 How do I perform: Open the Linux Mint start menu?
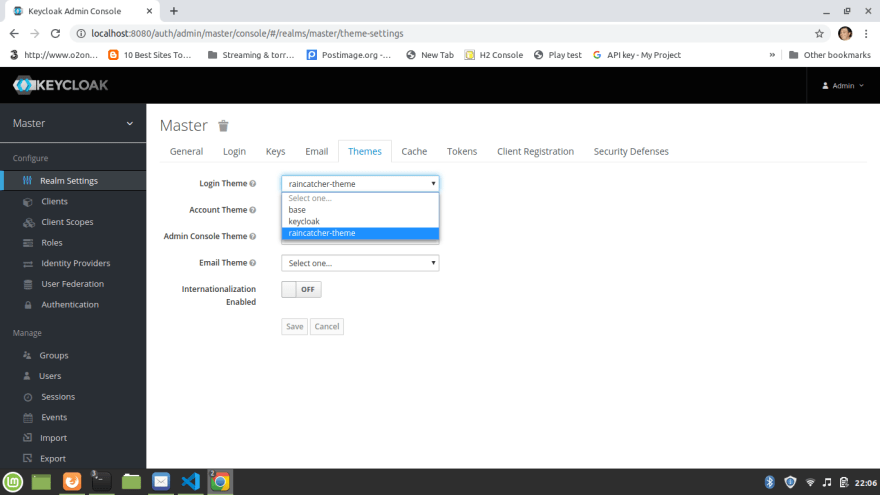[13, 482]
